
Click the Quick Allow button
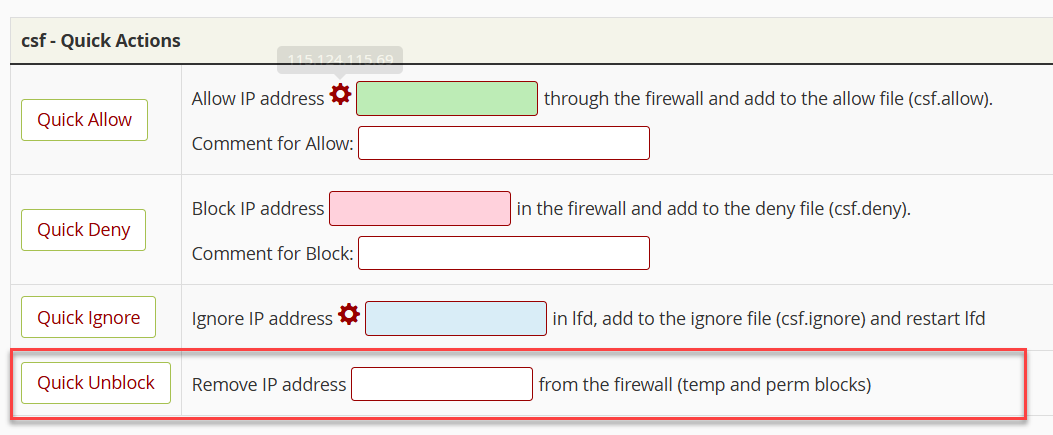[84, 120]
